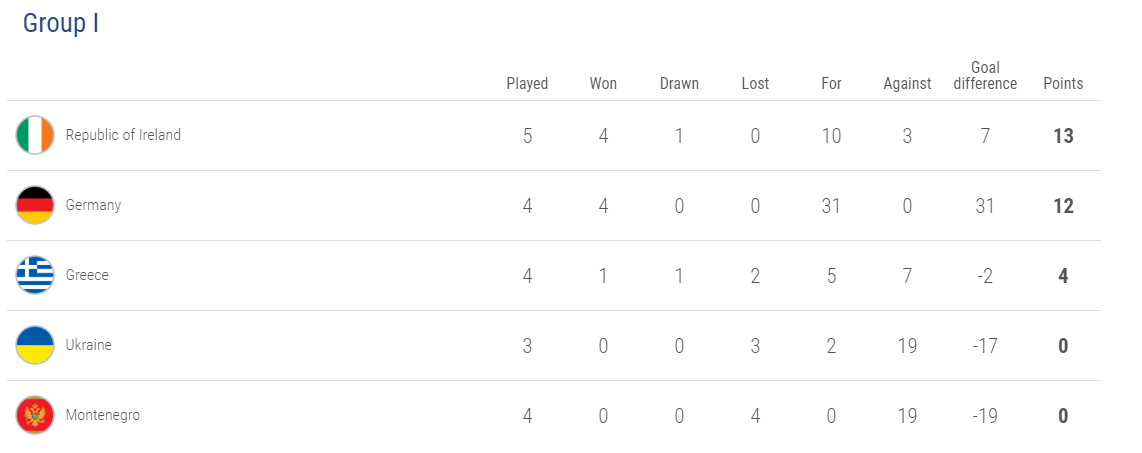
Task: Click the Goal difference column header
Action: 985,76
